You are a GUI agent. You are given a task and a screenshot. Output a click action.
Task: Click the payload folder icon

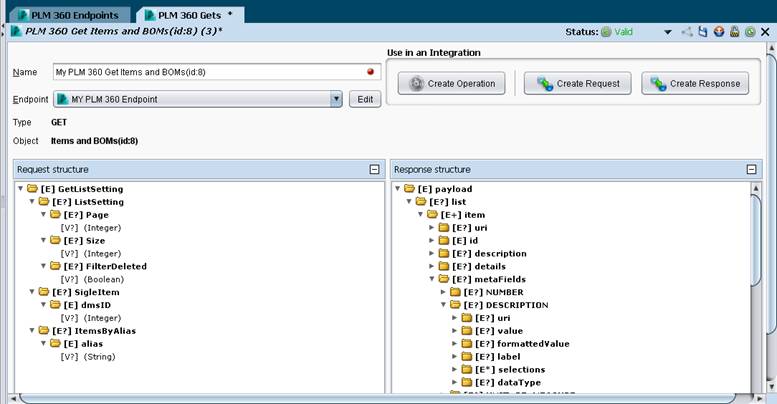click(x=409, y=188)
